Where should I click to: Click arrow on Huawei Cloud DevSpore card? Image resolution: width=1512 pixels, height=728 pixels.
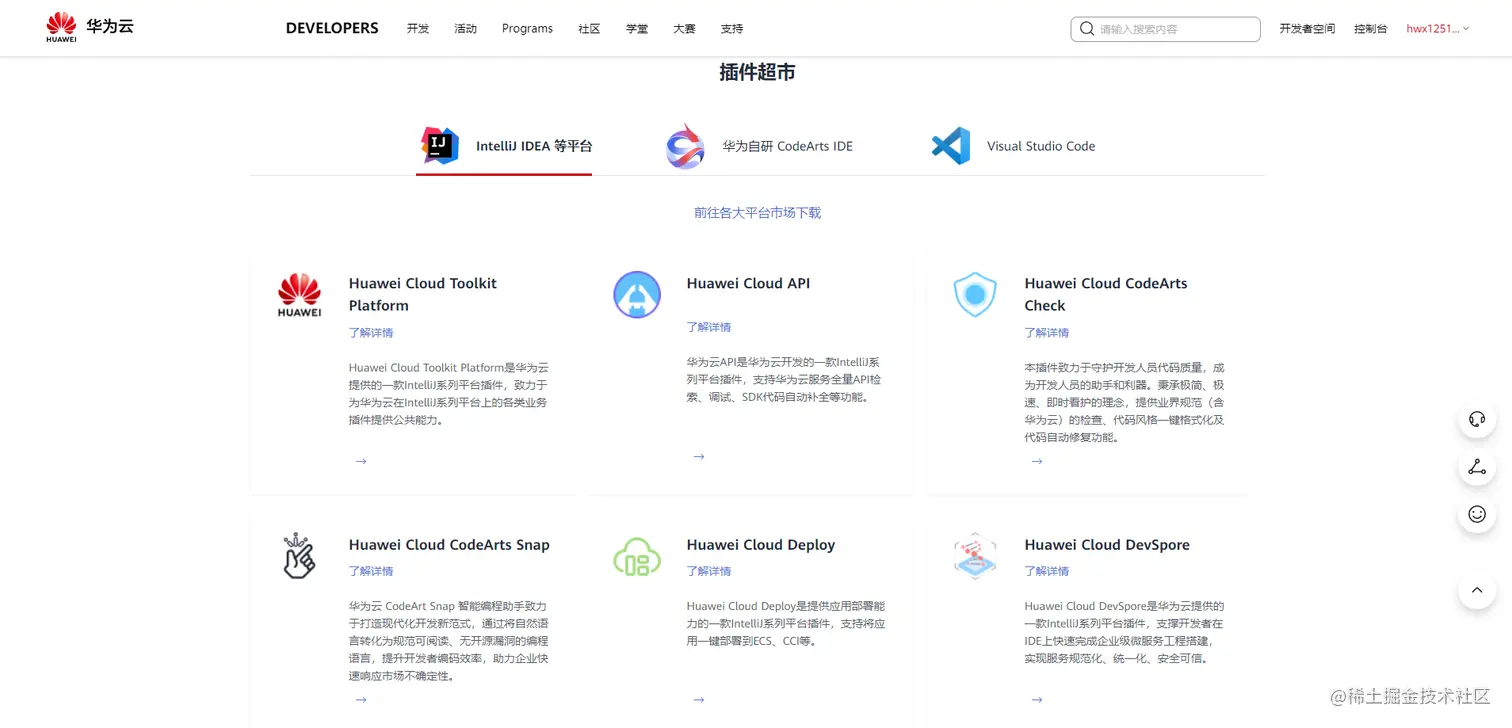point(1037,700)
